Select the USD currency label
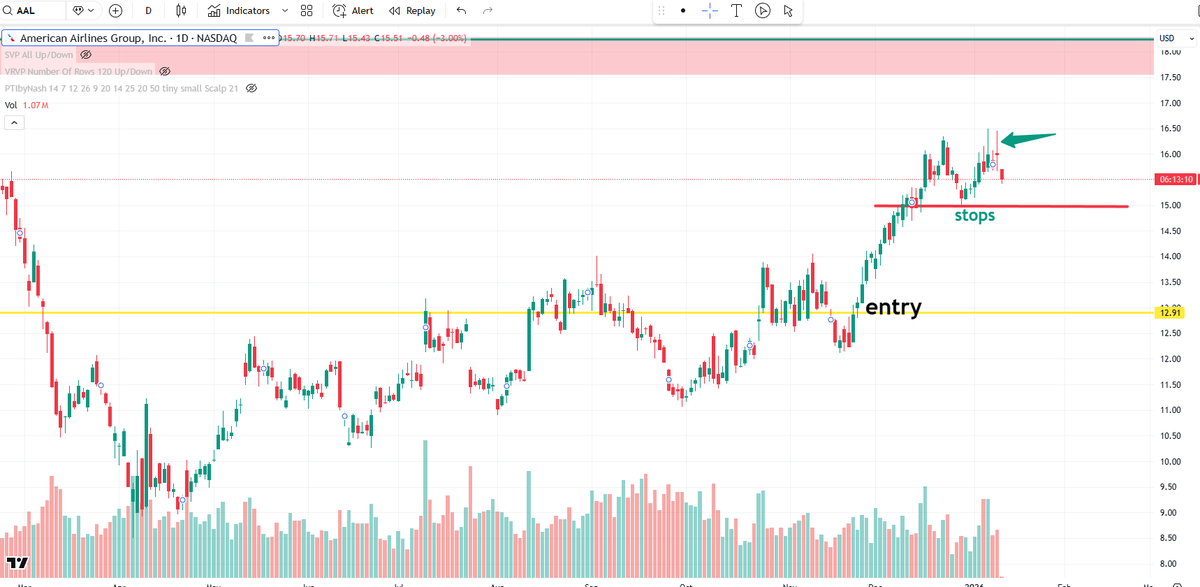 point(1166,38)
